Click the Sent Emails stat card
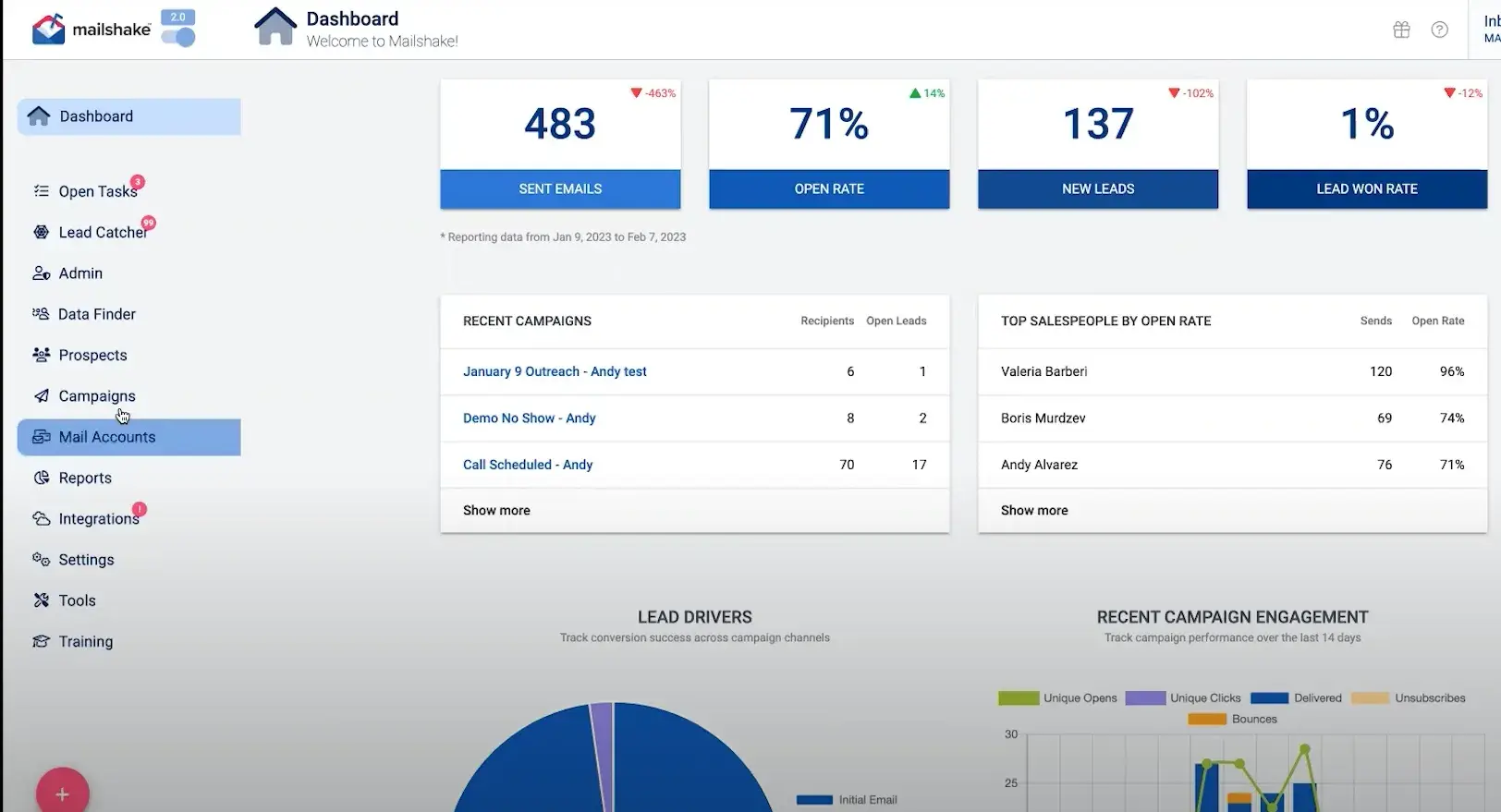1501x812 pixels. tap(560, 143)
